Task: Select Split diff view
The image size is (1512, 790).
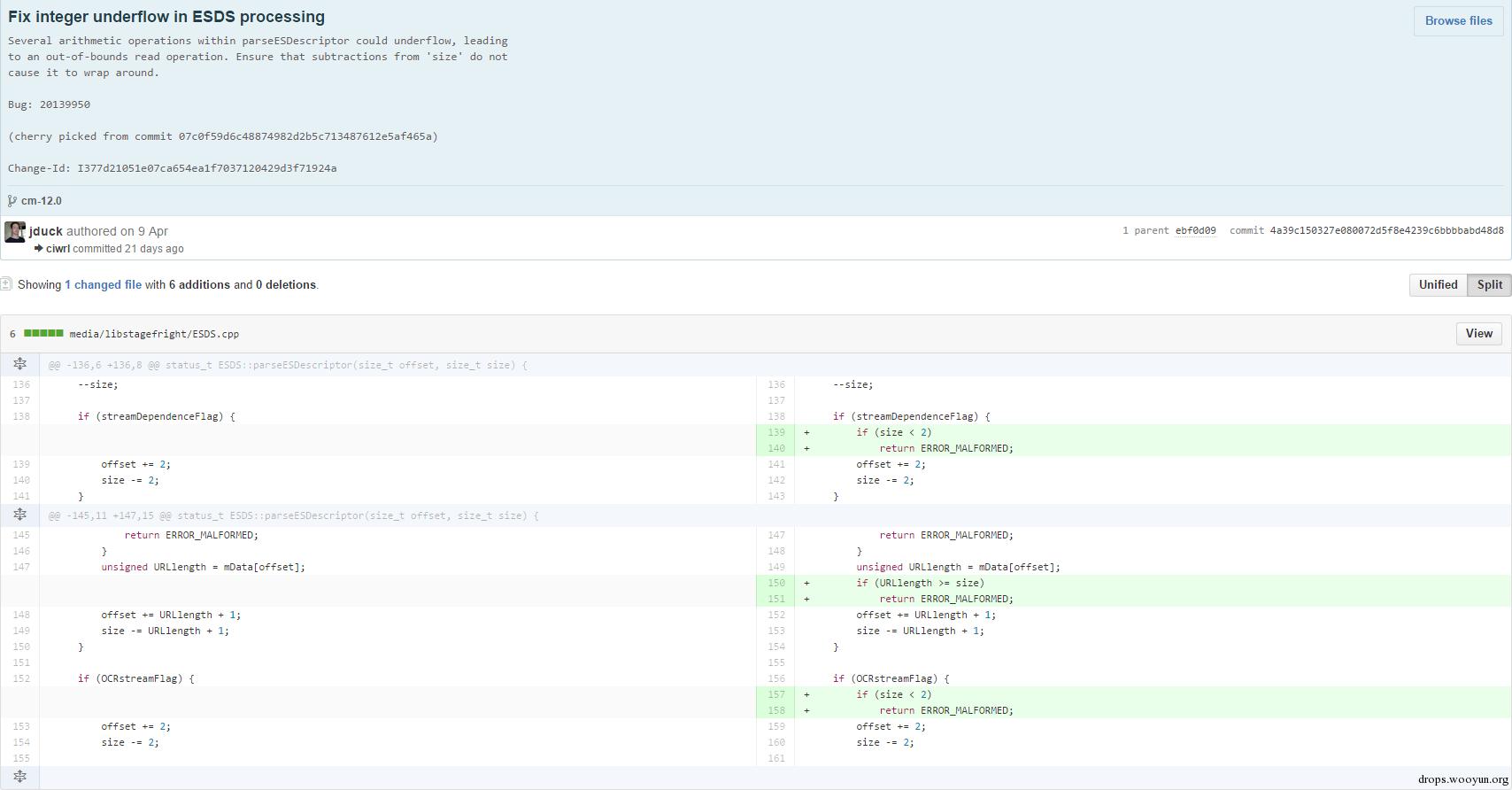Action: [1489, 284]
